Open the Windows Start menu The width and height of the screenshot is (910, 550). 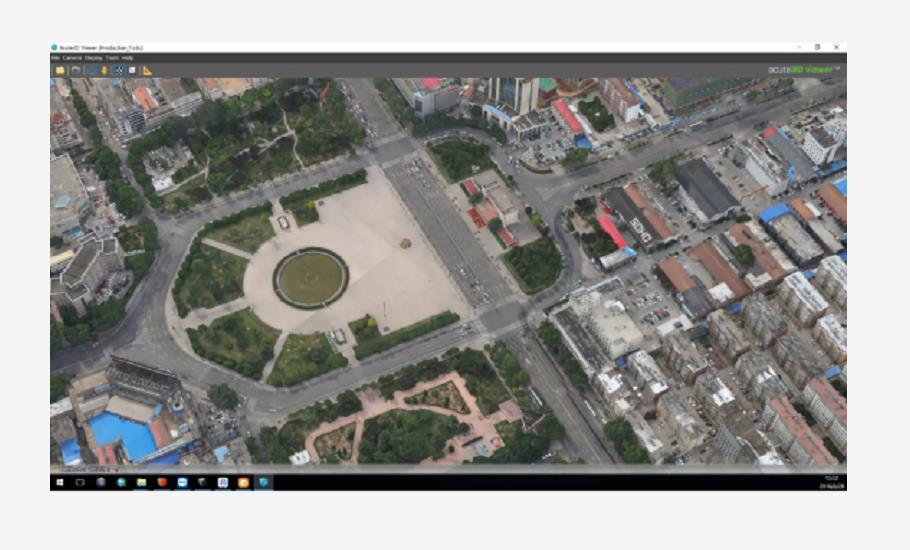coord(59,482)
